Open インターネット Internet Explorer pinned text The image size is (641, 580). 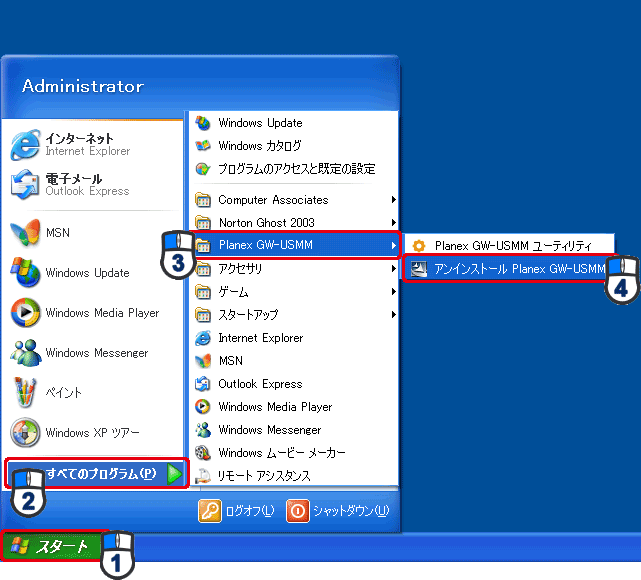pyautogui.click(x=88, y=145)
